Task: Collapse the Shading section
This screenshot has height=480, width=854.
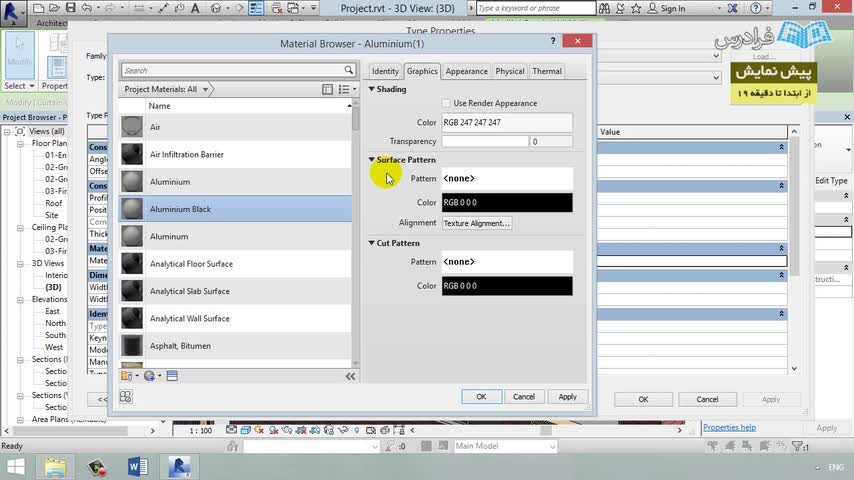Action: [371, 89]
